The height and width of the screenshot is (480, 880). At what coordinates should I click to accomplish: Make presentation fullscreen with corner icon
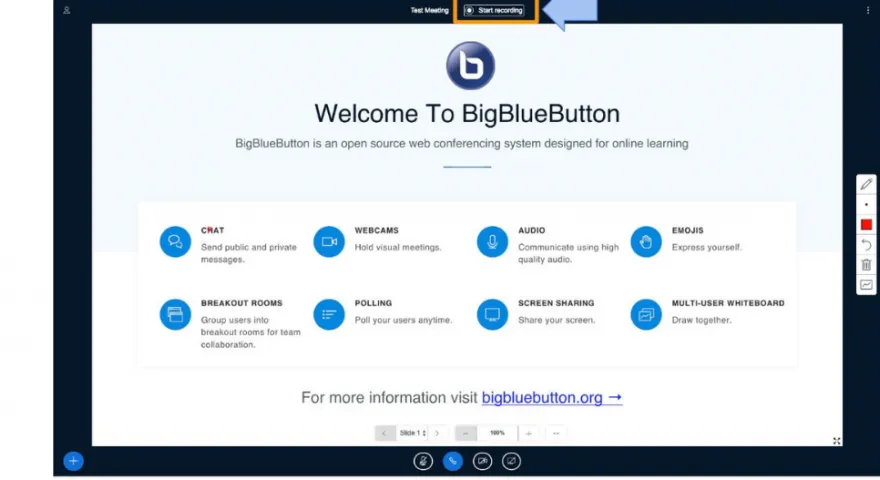point(836,441)
